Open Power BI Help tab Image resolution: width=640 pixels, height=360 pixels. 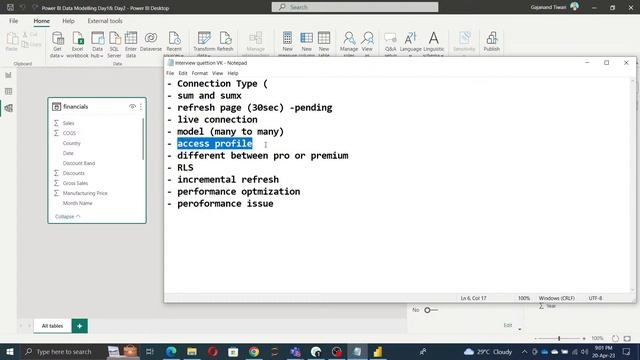pyautogui.click(x=68, y=21)
